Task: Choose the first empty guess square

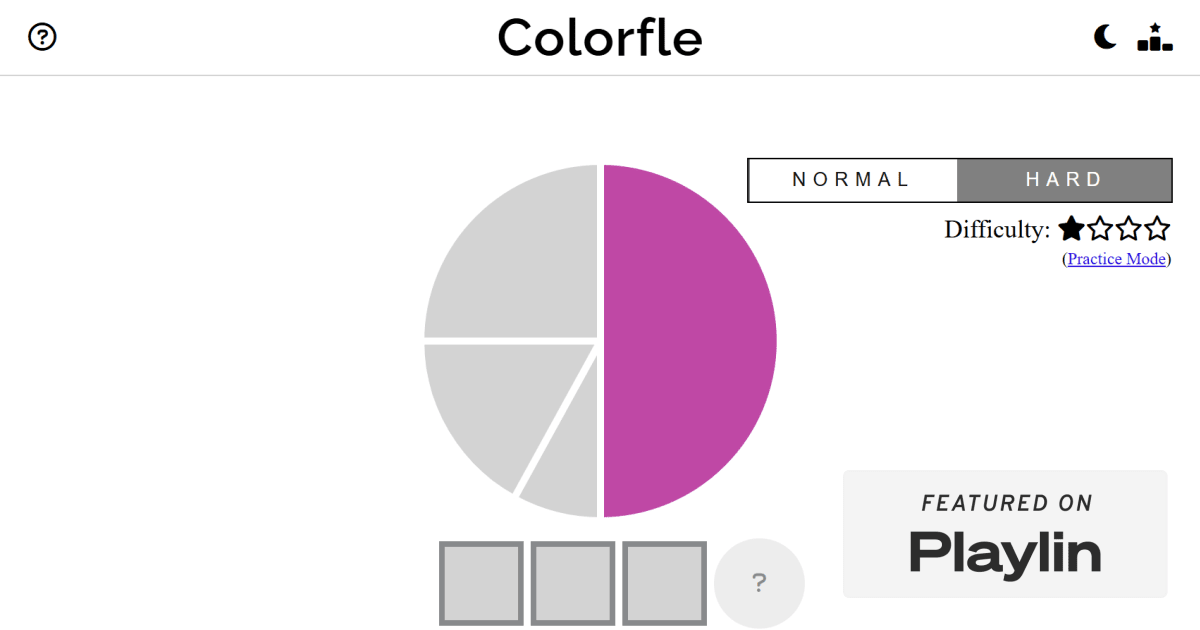Action: (481, 583)
